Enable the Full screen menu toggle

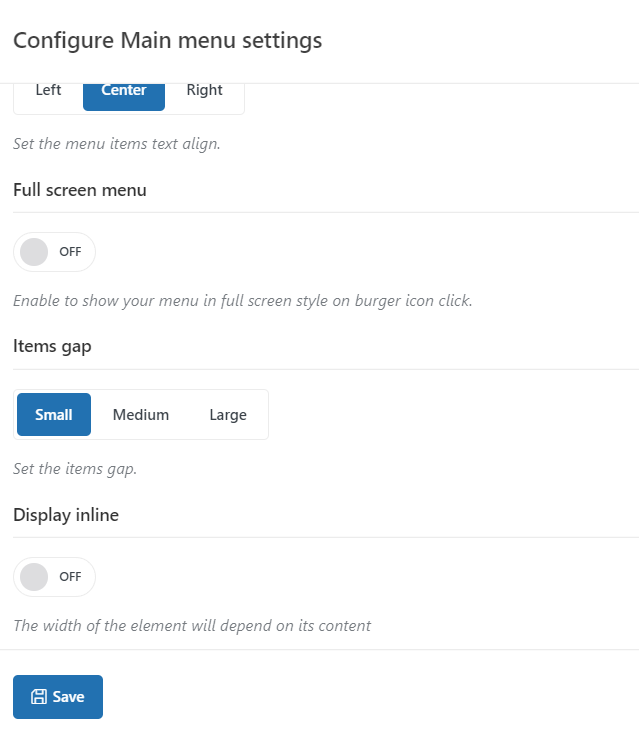click(x=54, y=252)
